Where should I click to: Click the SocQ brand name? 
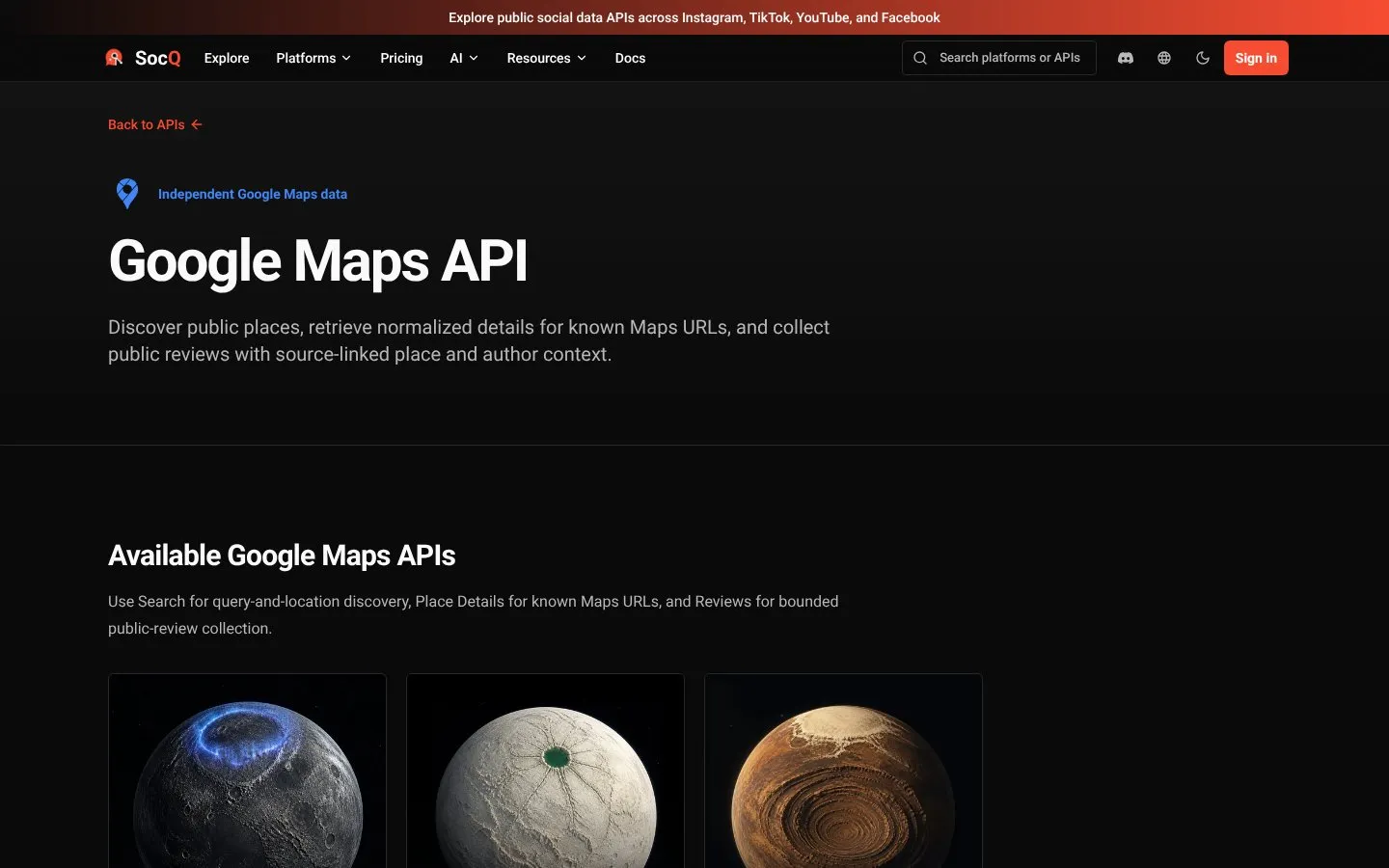tap(158, 58)
